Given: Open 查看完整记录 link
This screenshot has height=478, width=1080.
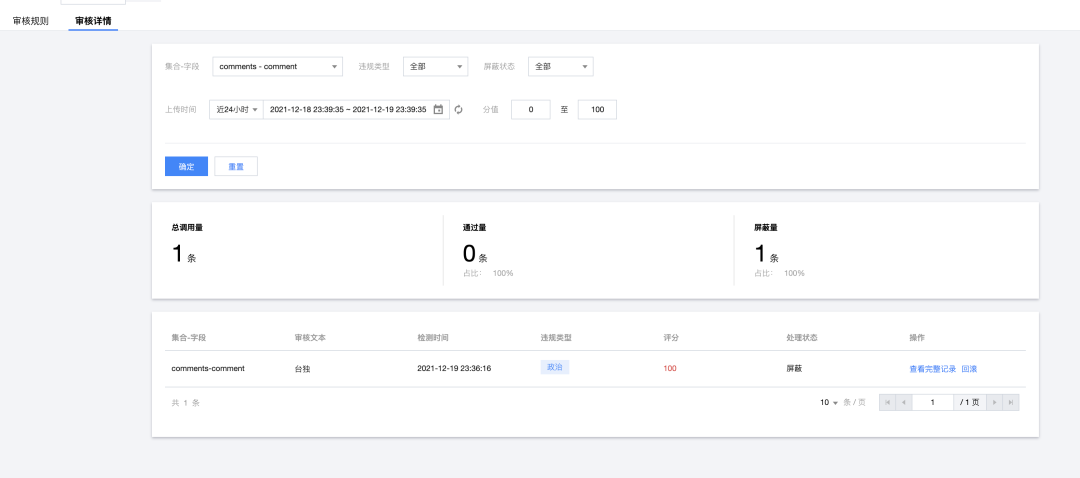Looking at the screenshot, I should [x=933, y=369].
